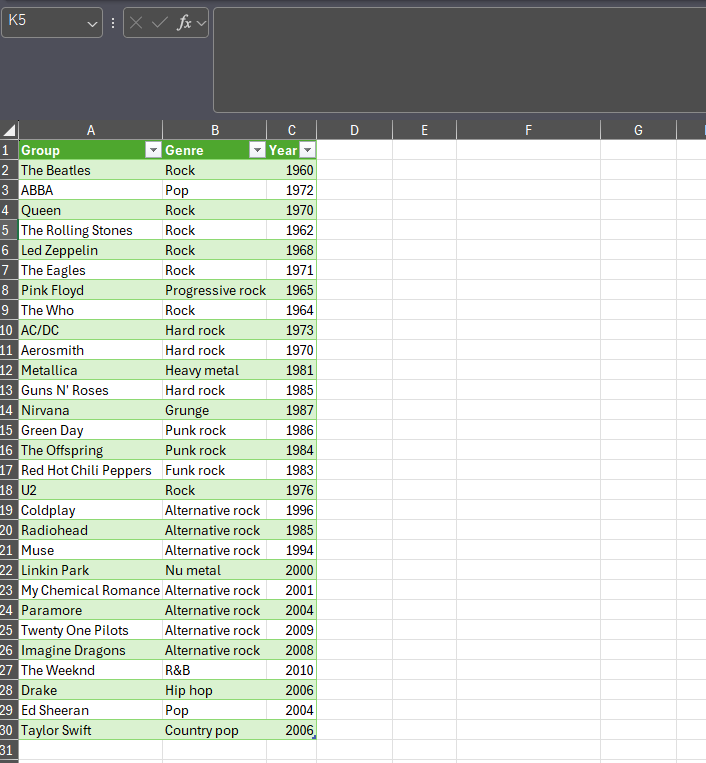Select column C header
This screenshot has height=763, width=706.
click(291, 130)
